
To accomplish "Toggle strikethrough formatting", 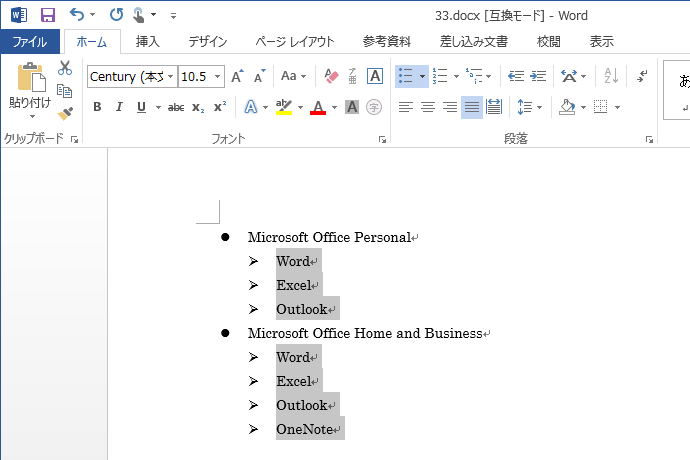I will point(176,107).
